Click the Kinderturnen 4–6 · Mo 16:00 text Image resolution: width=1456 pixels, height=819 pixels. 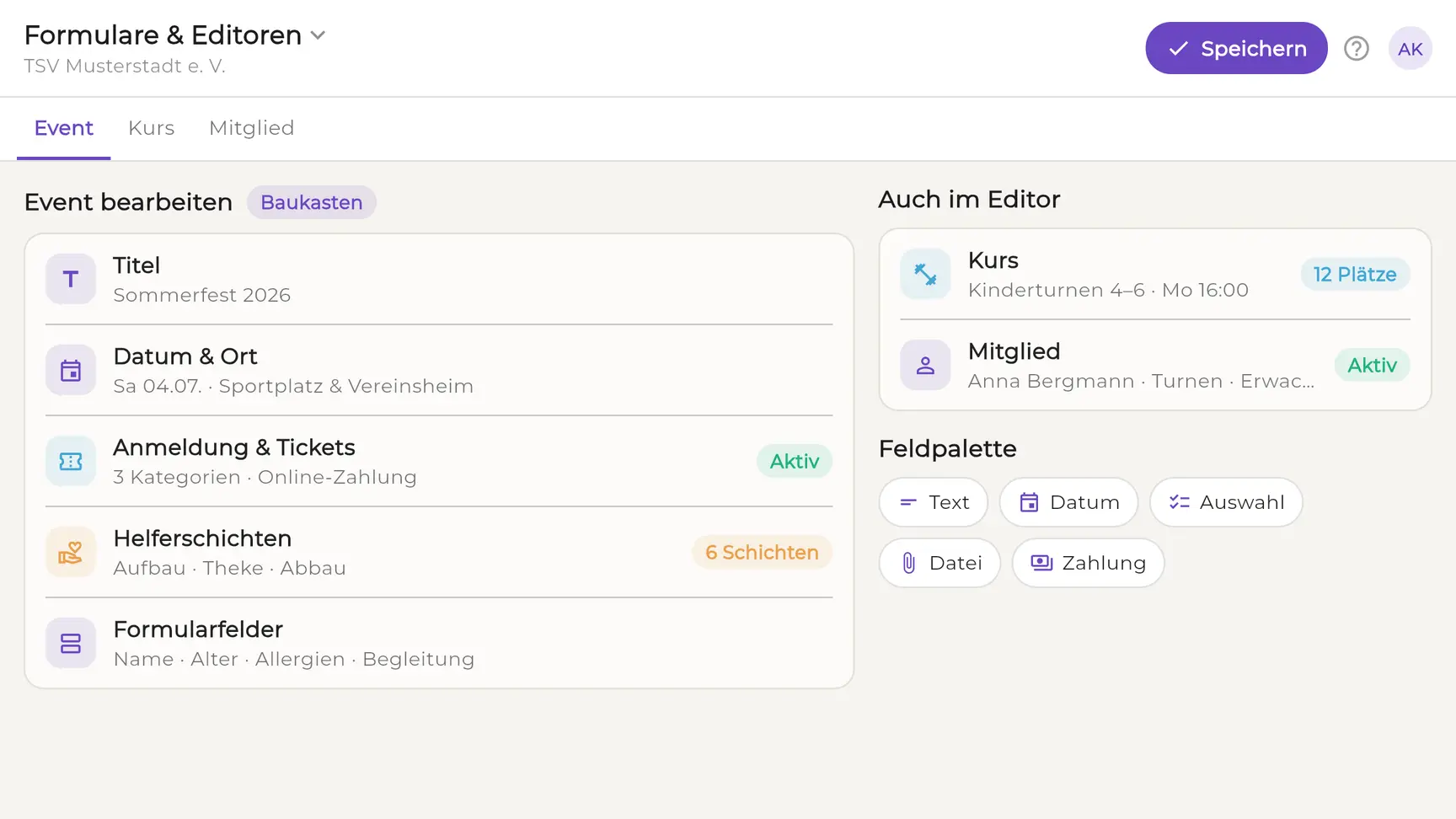(x=1108, y=291)
